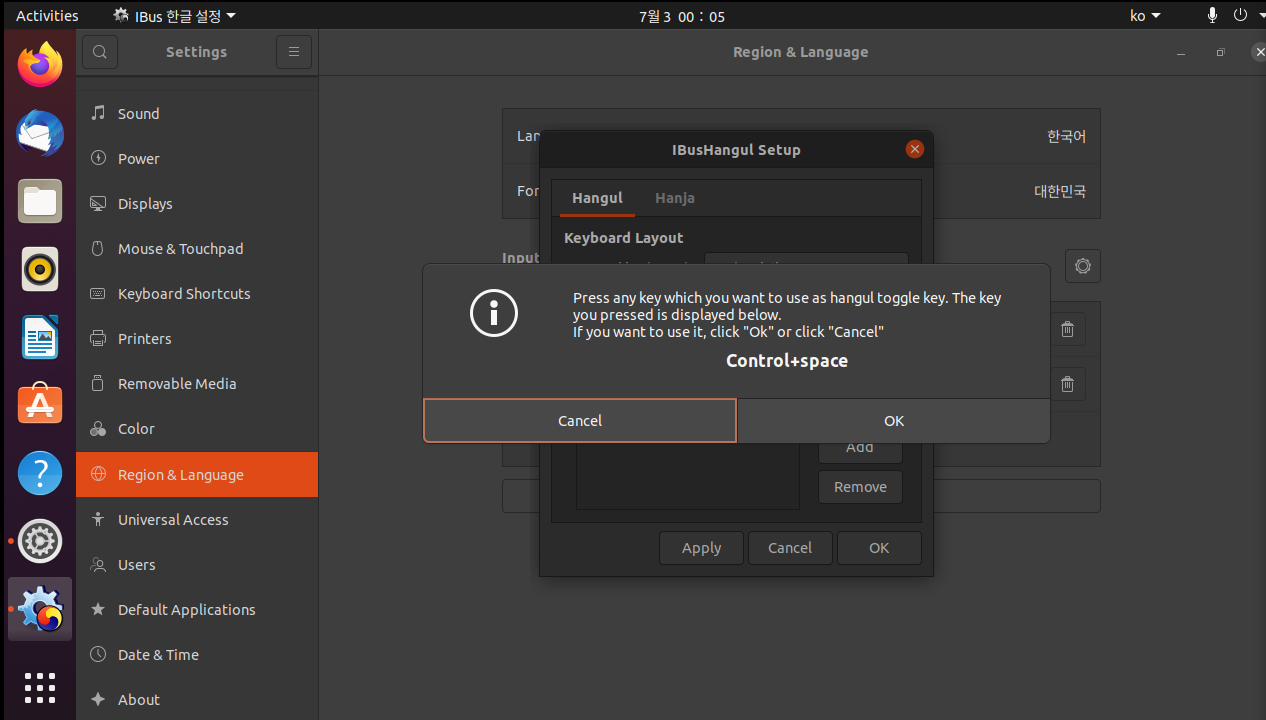Show applications grid in the dock
The height and width of the screenshot is (720, 1266).
(40, 688)
